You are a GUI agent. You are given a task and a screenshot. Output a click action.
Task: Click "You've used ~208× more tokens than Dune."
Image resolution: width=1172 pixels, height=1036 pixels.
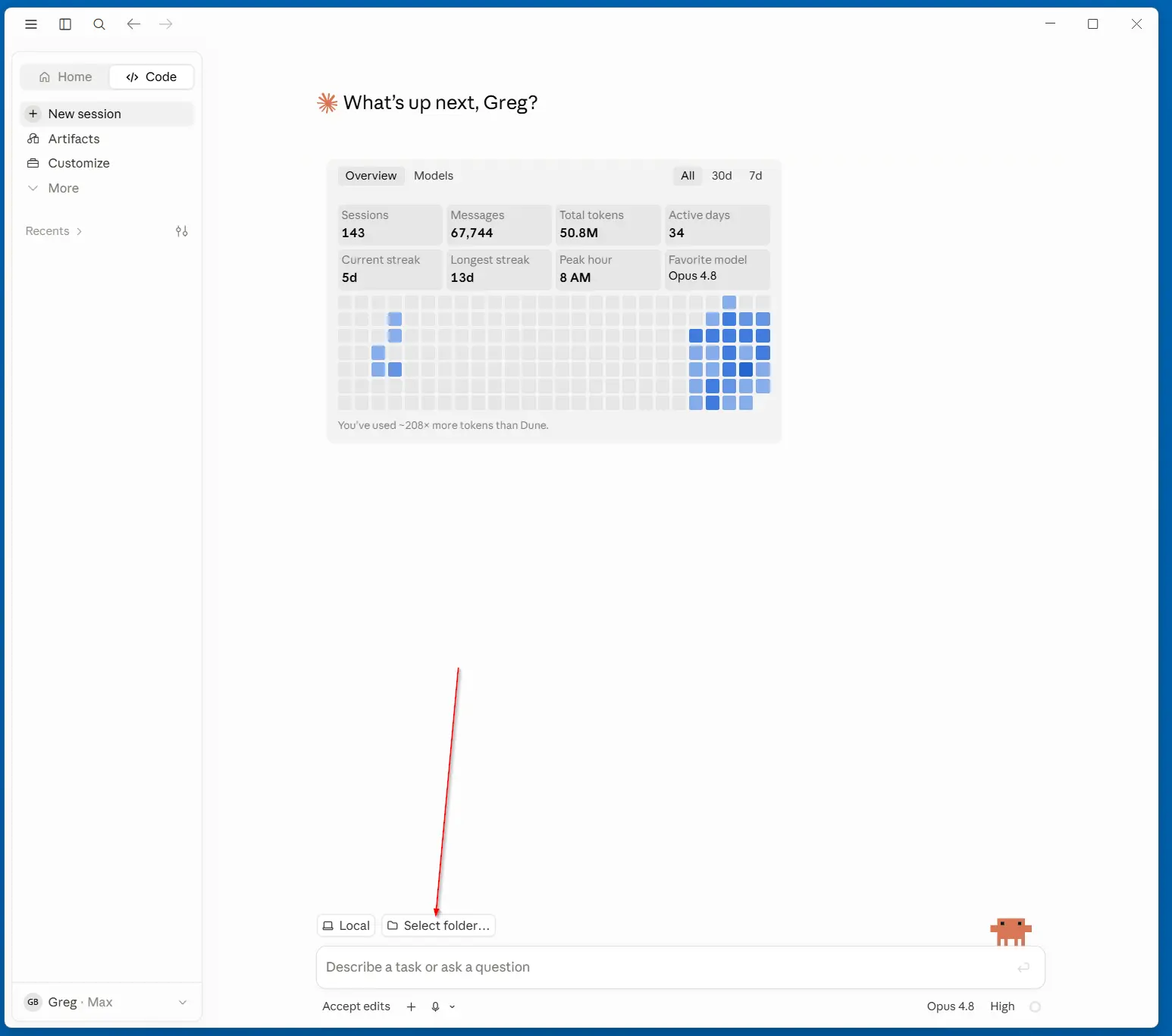[443, 425]
